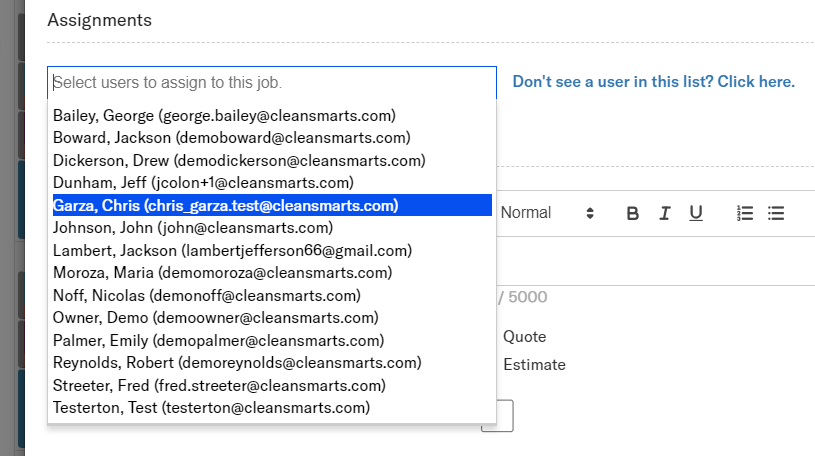Assign Dunham, Jeff to this job
Screen dimensions: 815x456
(x=203, y=183)
